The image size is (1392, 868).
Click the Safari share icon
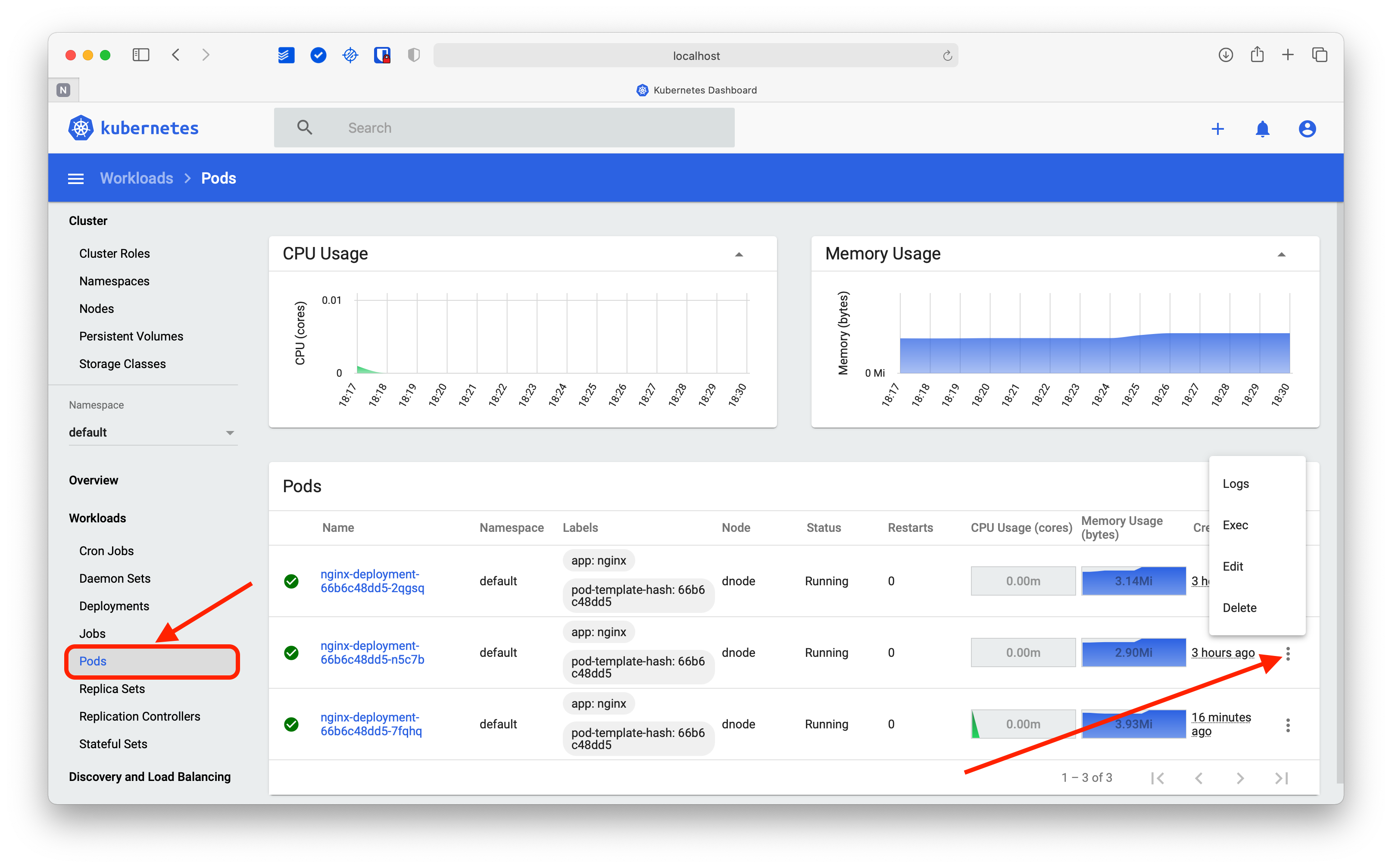coord(1257,55)
